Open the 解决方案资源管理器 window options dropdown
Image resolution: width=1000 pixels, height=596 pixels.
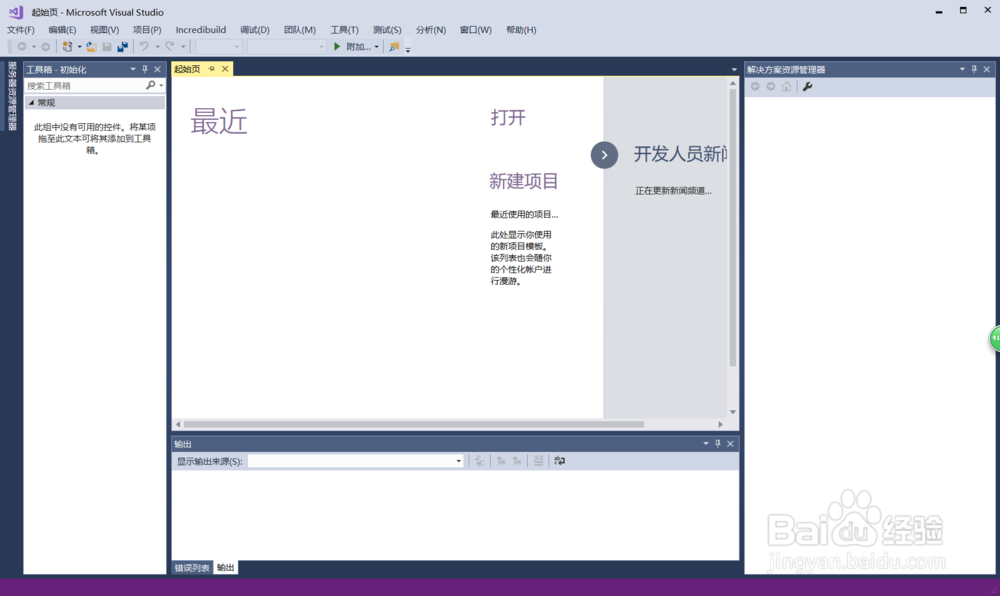pos(962,69)
